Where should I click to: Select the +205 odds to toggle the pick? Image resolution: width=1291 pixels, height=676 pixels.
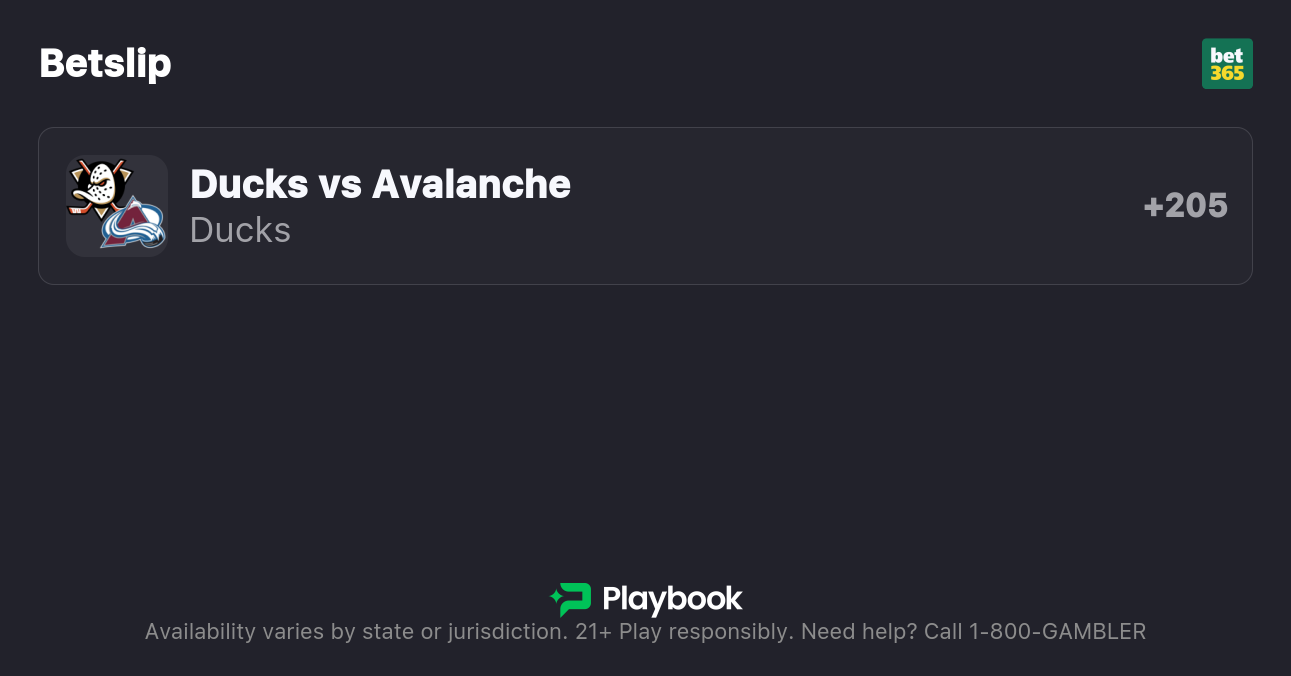point(1185,205)
